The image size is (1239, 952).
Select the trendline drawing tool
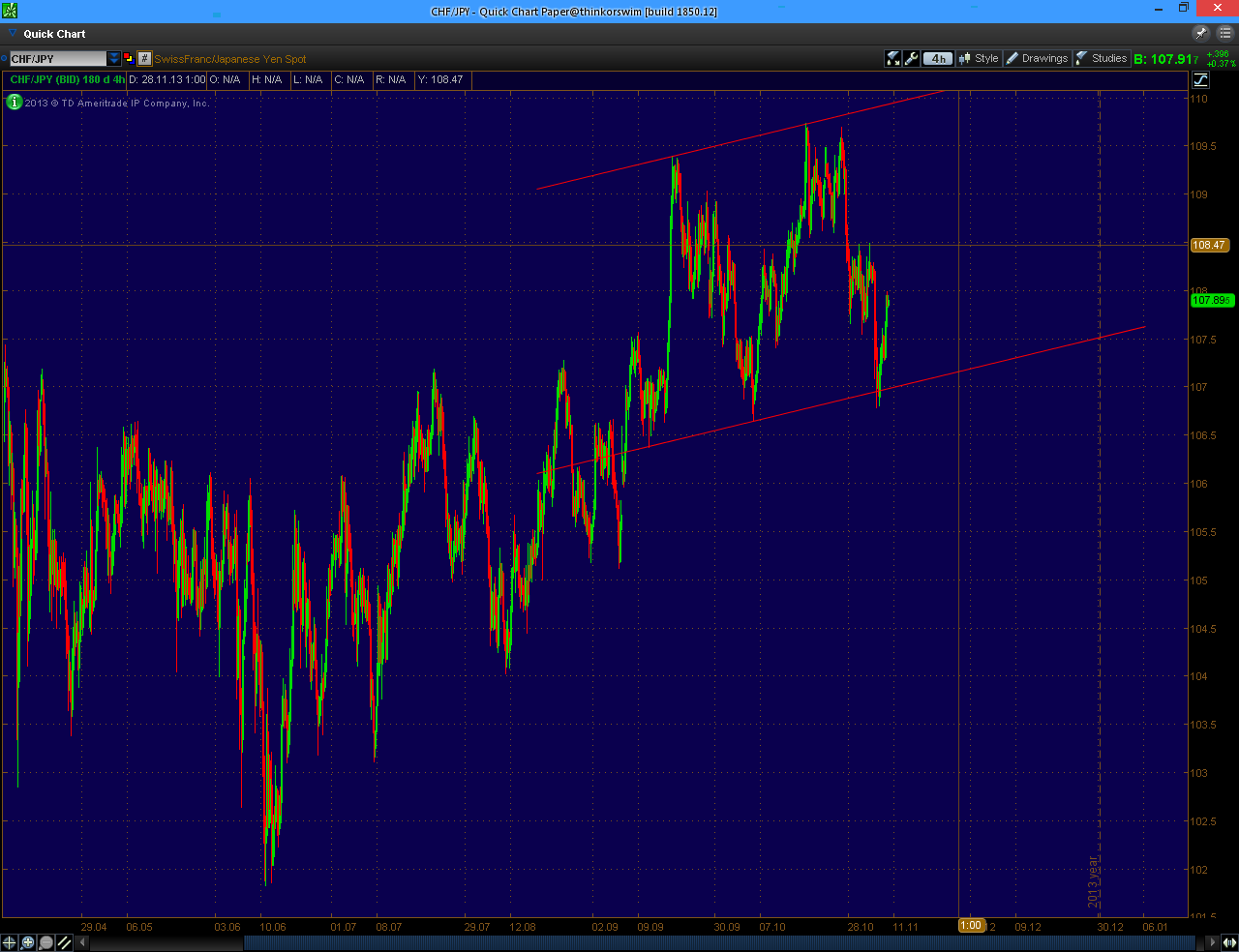[65, 942]
